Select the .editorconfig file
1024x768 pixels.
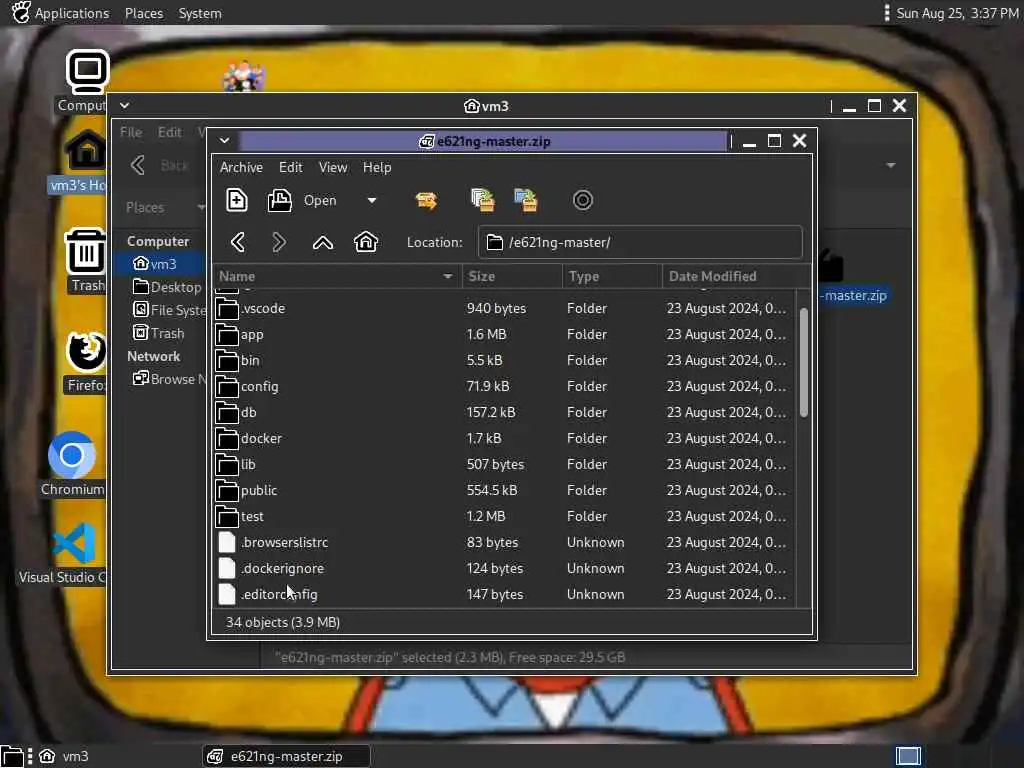(x=504, y=594)
